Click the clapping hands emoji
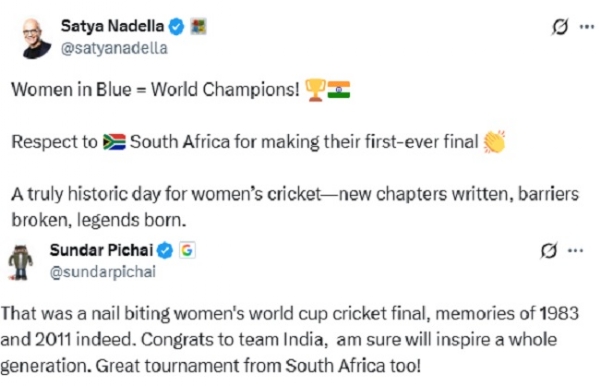The width and height of the screenshot is (600, 386). (x=494, y=142)
